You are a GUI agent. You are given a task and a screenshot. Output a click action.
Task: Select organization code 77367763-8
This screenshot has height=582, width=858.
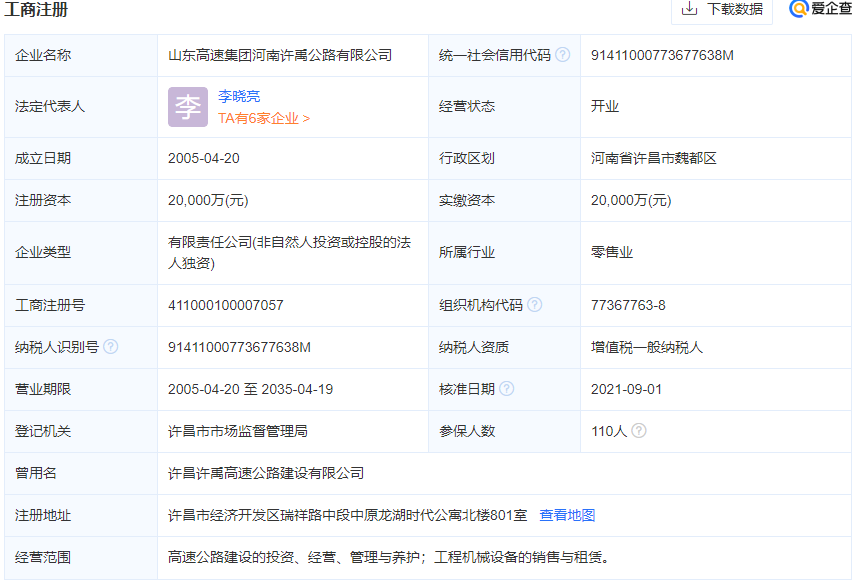(628, 305)
